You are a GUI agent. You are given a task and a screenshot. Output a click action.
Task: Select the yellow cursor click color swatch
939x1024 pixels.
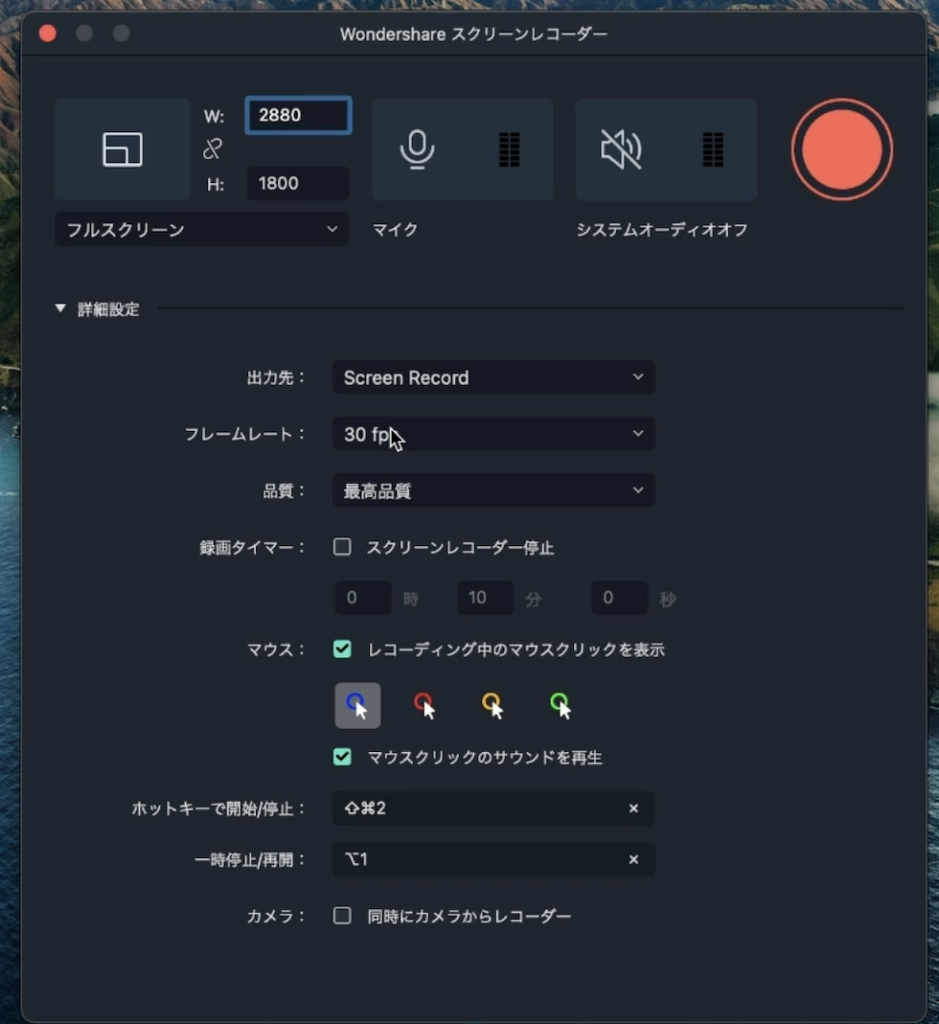coord(491,704)
